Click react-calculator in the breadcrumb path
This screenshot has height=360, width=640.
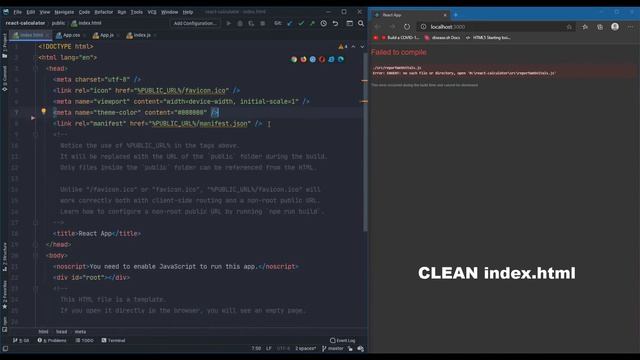click(x=25, y=23)
